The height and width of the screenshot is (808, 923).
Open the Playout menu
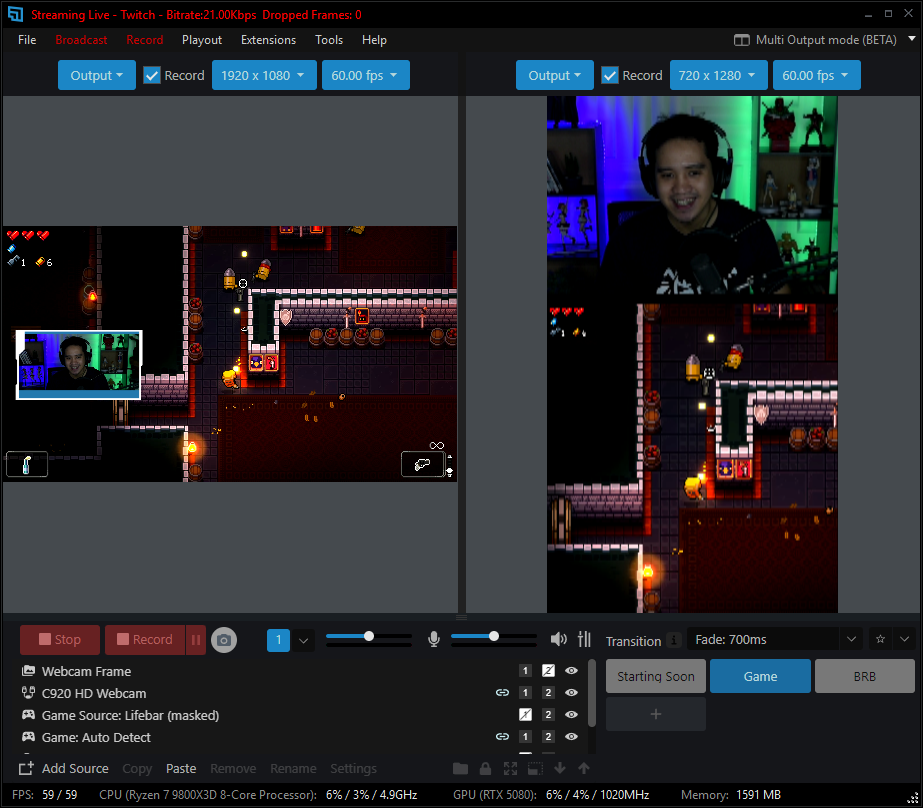click(202, 40)
